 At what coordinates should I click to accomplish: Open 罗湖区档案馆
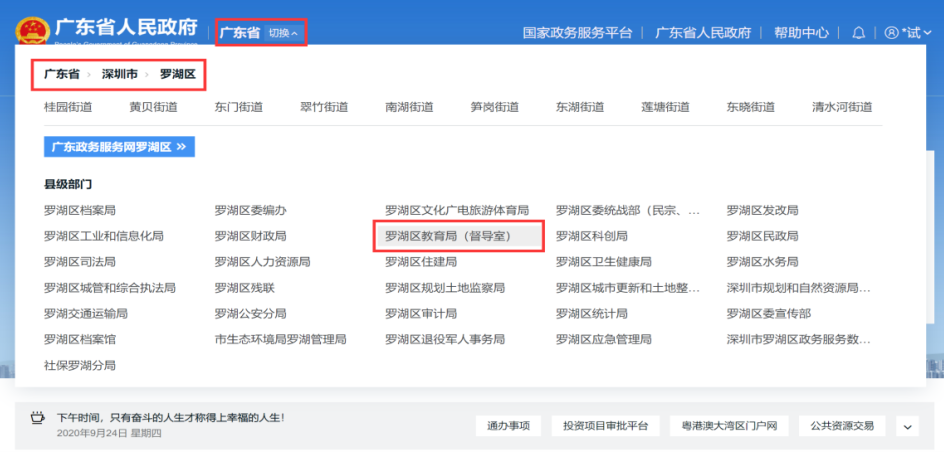point(79,339)
